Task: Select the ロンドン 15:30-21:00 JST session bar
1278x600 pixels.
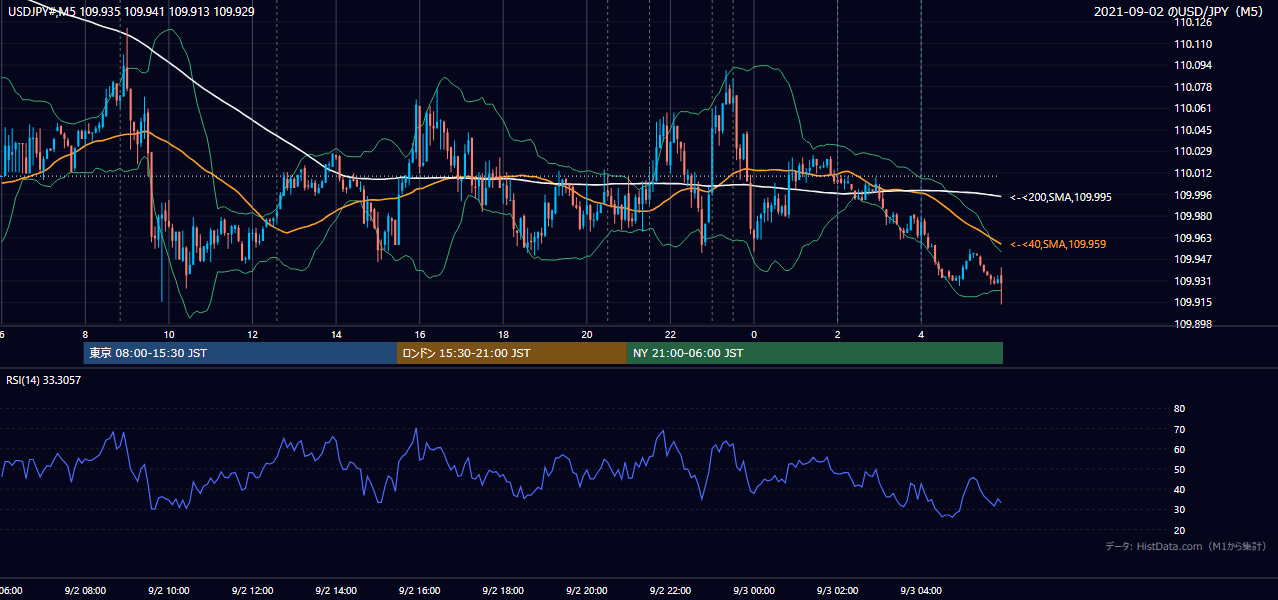Action: (512, 353)
